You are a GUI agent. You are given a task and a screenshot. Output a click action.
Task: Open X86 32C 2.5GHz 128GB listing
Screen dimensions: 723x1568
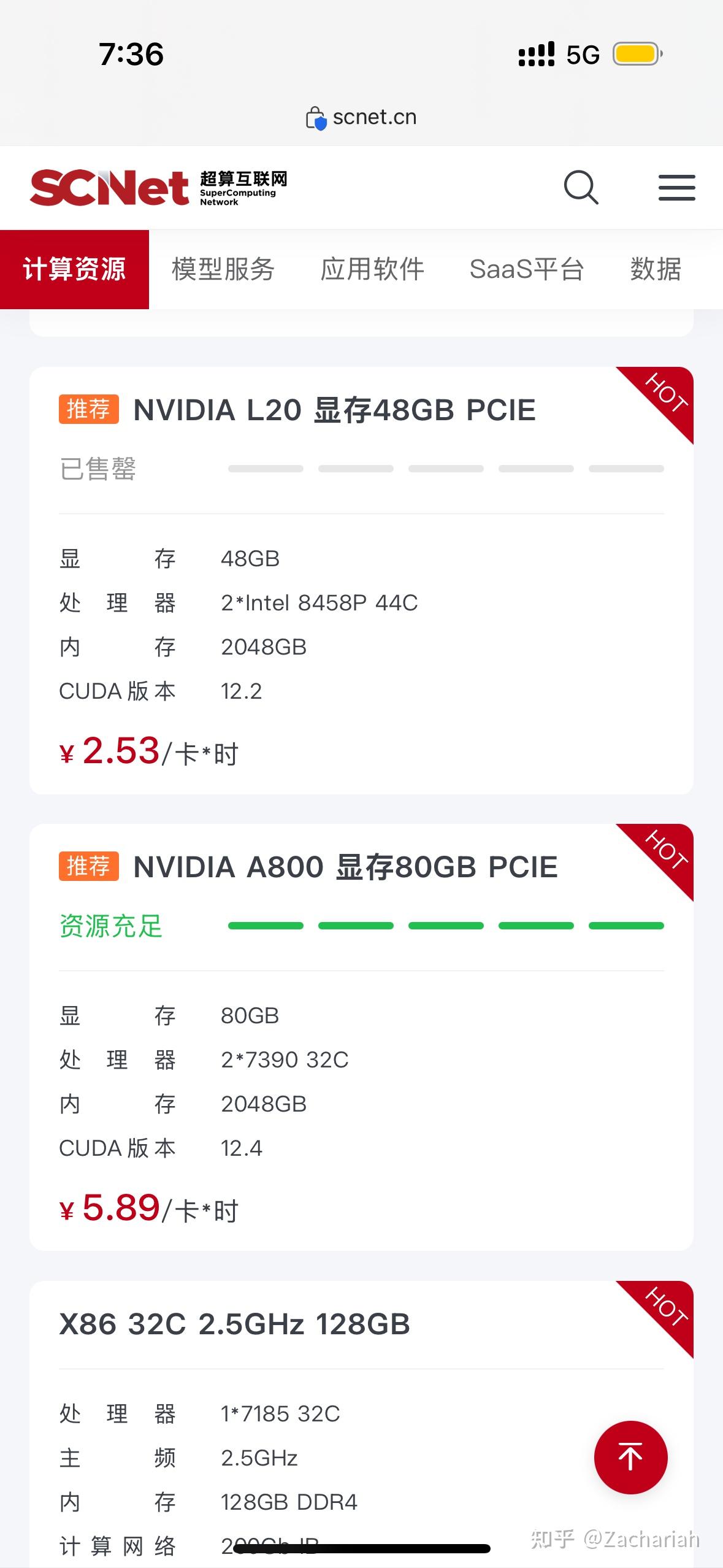[x=234, y=1324]
